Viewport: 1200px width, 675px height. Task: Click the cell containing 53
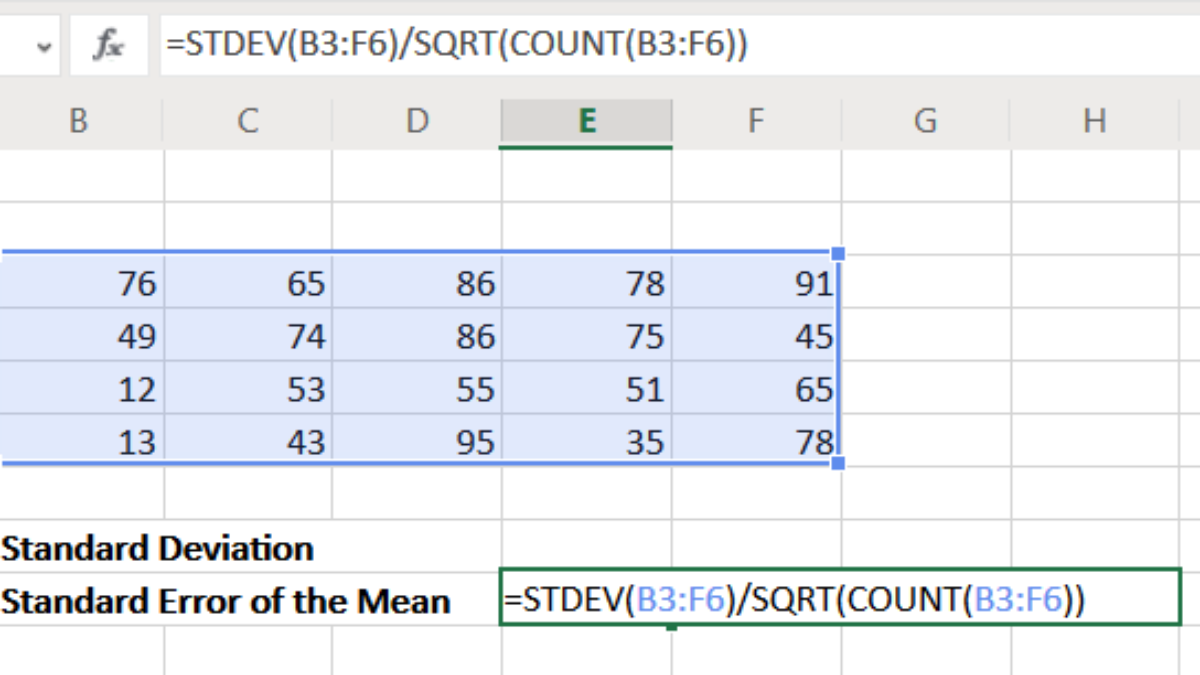point(248,388)
